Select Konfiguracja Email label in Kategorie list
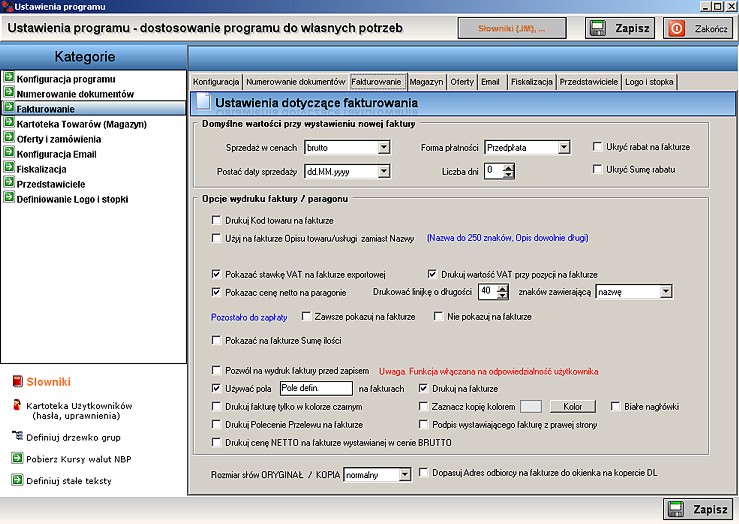 [x=57, y=154]
